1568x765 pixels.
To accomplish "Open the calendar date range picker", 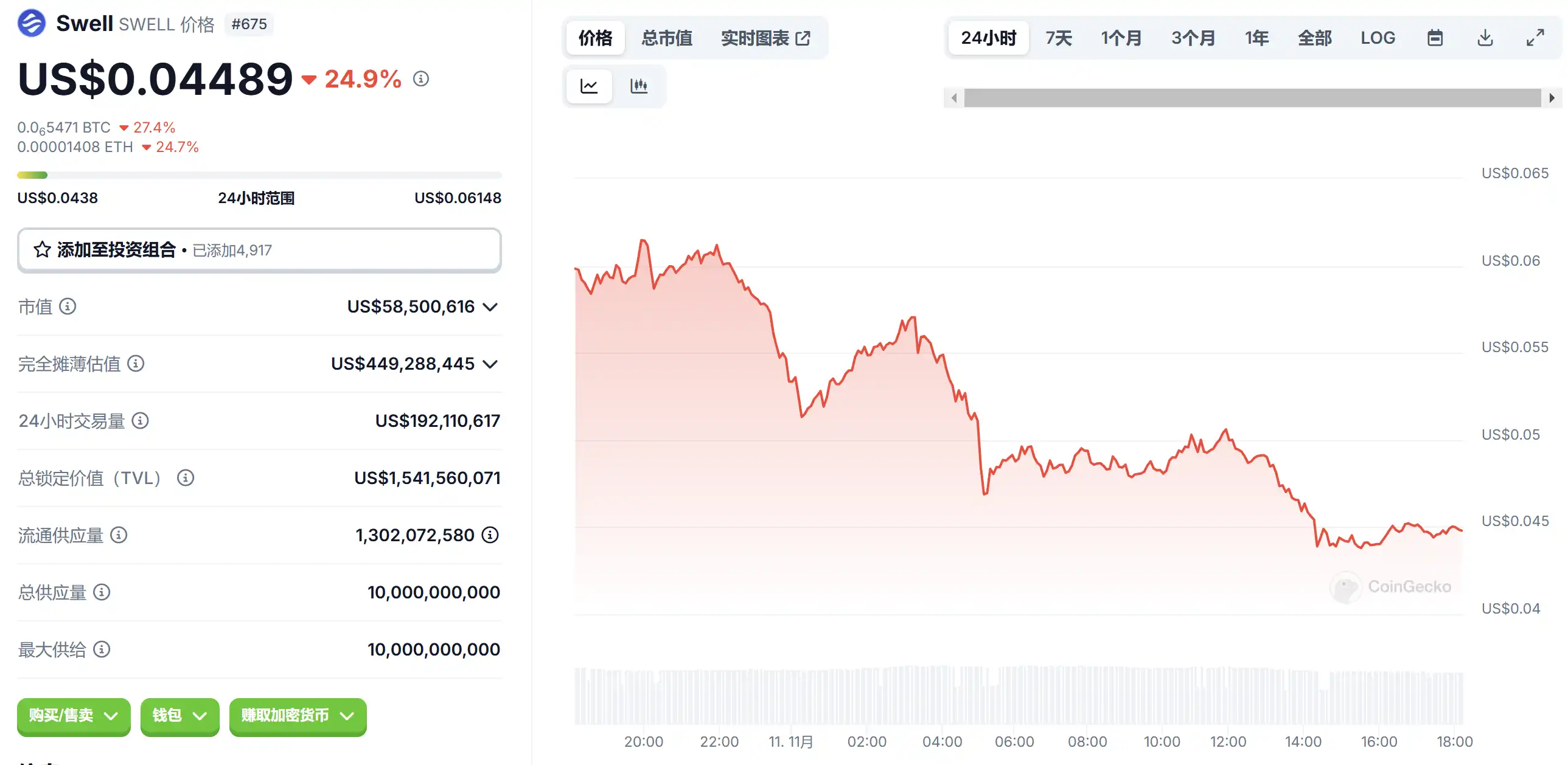I will [x=1435, y=38].
